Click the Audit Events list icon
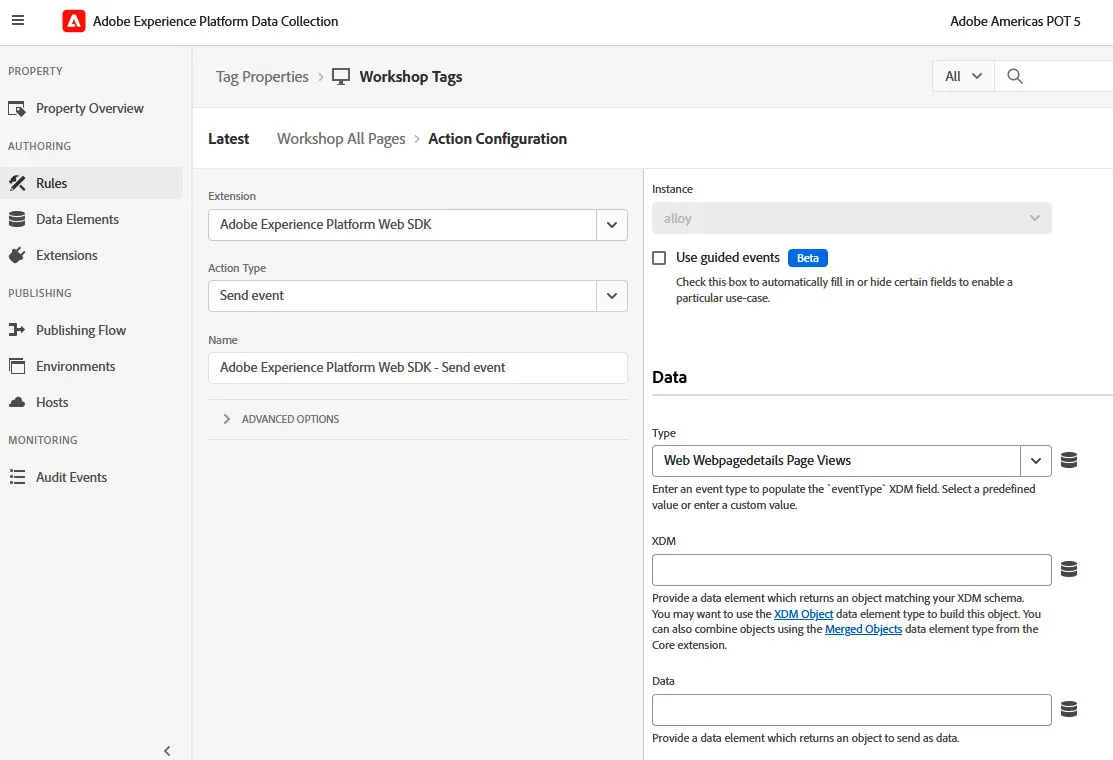The width and height of the screenshot is (1113, 760). coord(17,477)
